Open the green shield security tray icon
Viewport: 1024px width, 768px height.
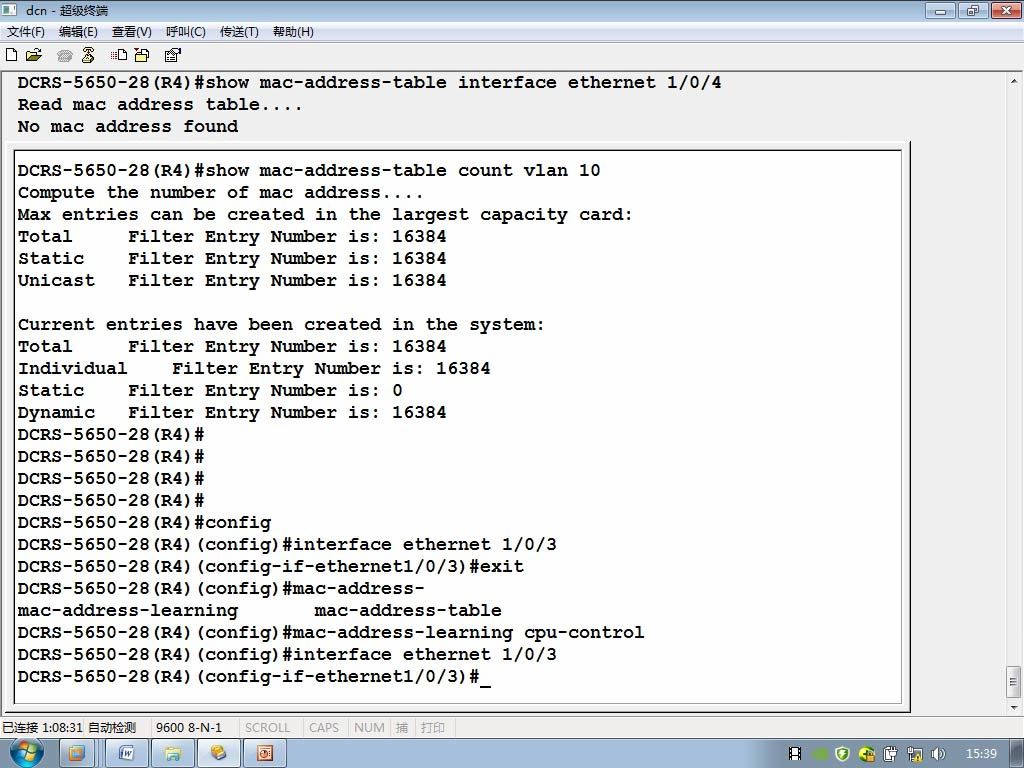(842, 754)
